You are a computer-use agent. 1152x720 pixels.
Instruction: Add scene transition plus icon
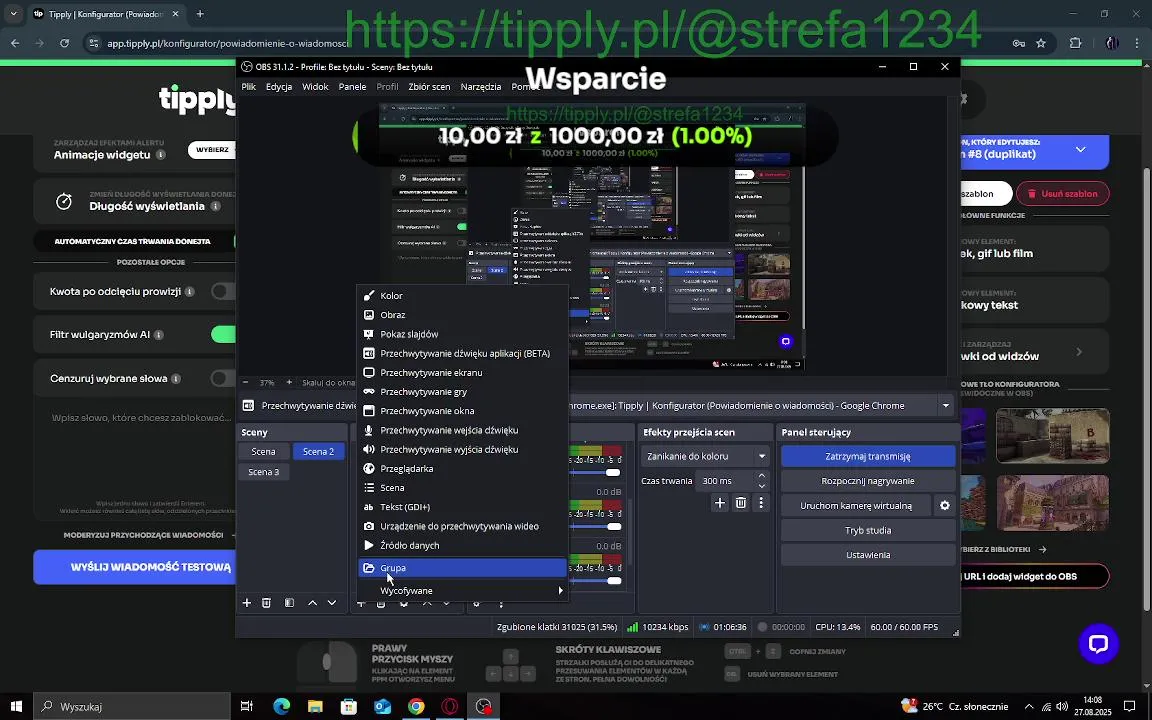pyautogui.click(x=720, y=503)
